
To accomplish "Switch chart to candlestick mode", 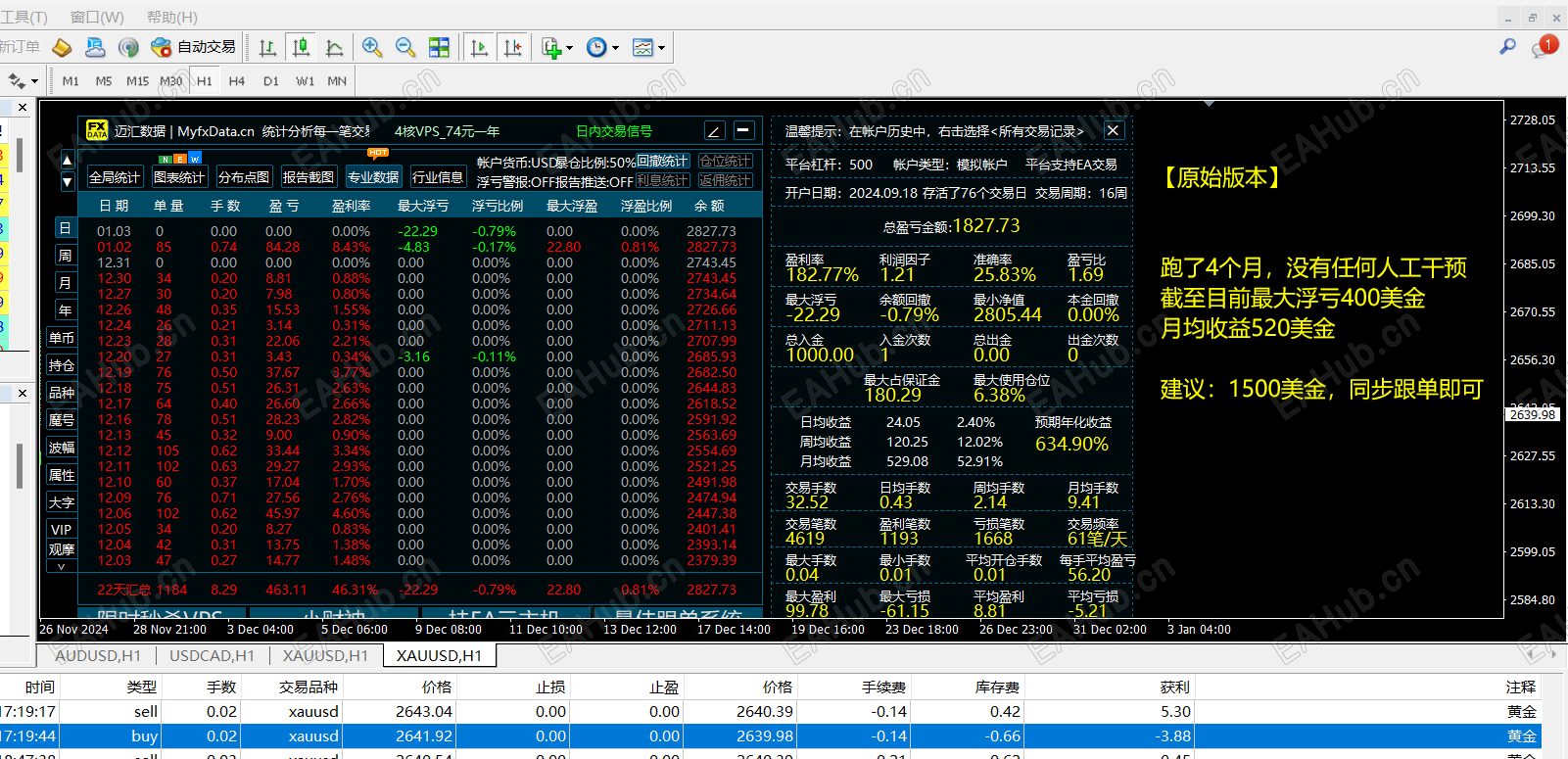I will coord(301,47).
